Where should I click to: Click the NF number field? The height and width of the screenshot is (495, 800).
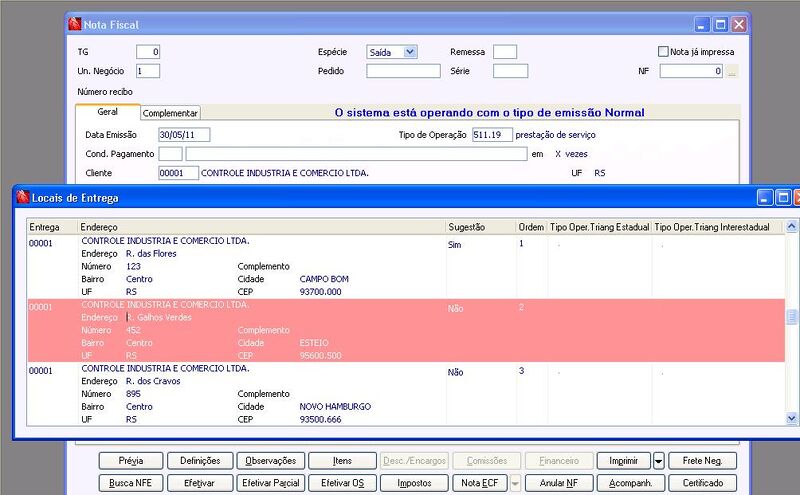pos(691,71)
